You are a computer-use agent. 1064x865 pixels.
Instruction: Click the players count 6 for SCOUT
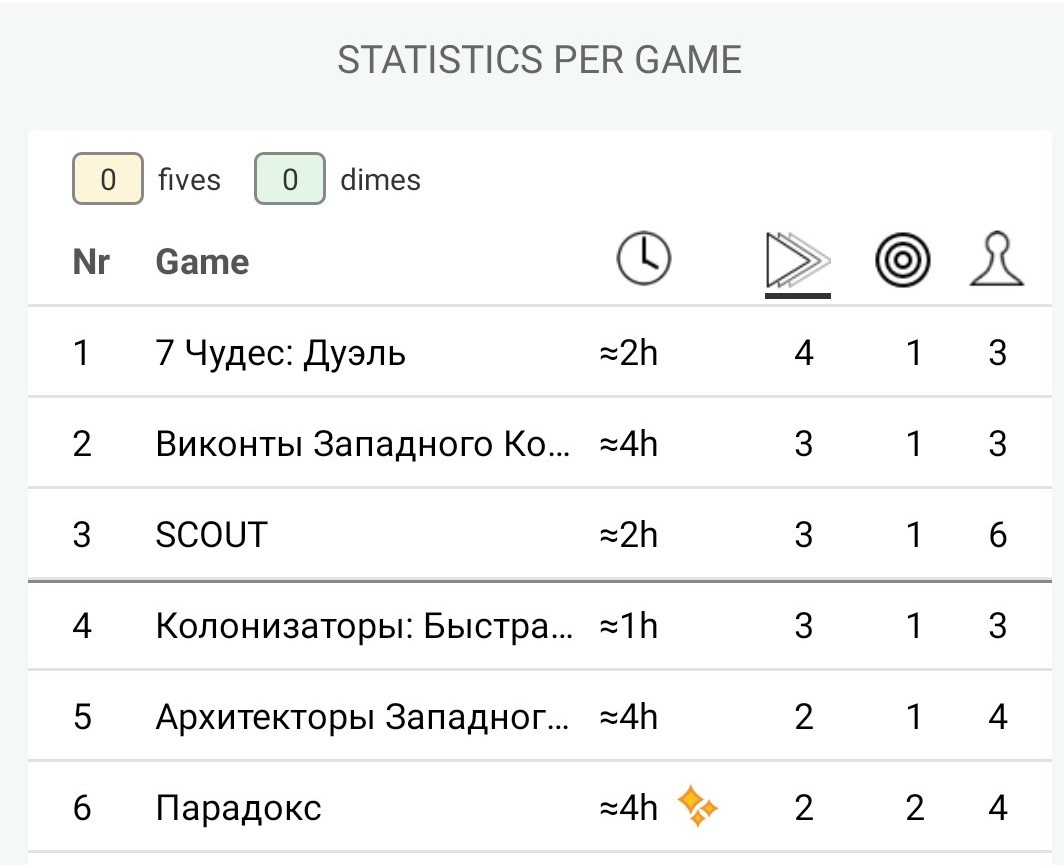[x=997, y=535]
